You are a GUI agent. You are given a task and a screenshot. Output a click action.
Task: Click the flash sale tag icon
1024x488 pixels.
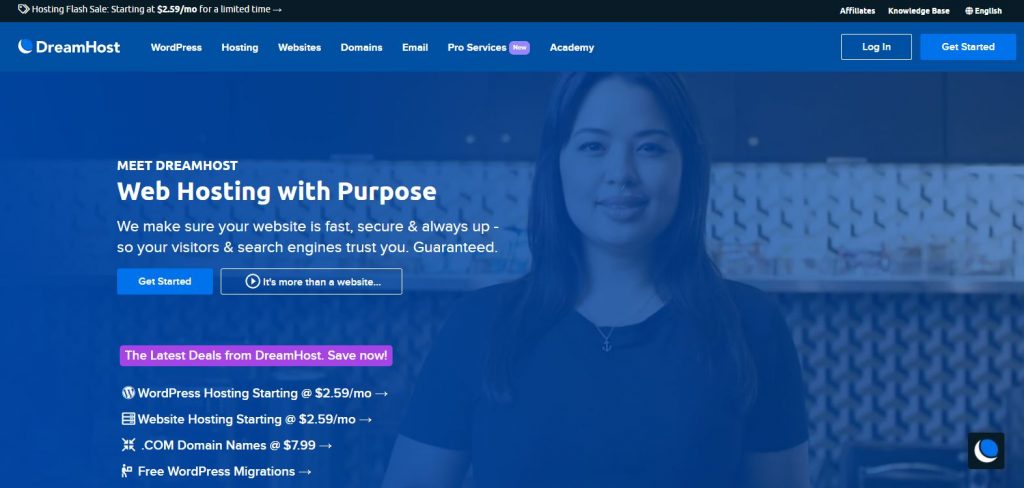(x=24, y=10)
